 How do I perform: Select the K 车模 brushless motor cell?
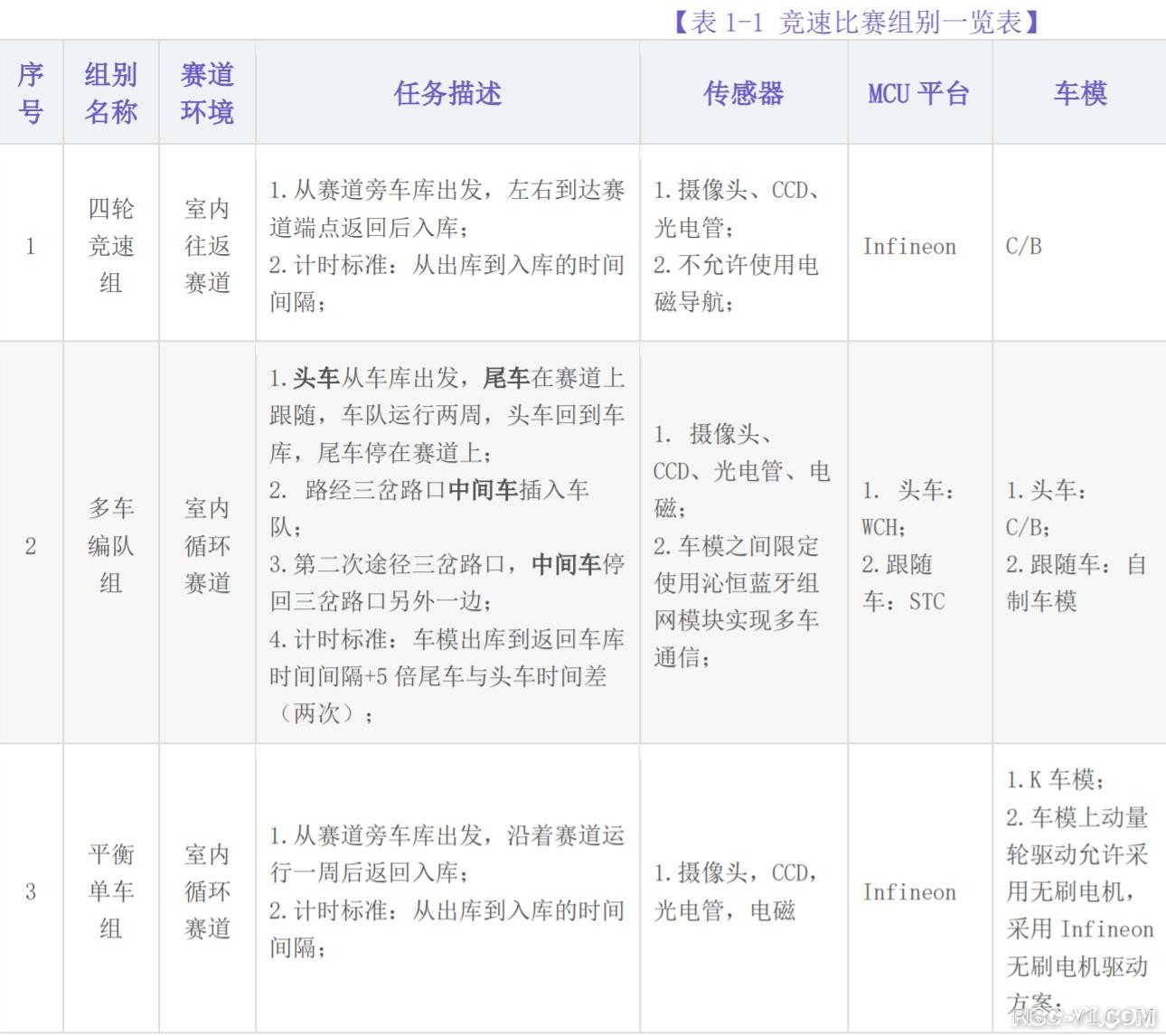point(1078,890)
